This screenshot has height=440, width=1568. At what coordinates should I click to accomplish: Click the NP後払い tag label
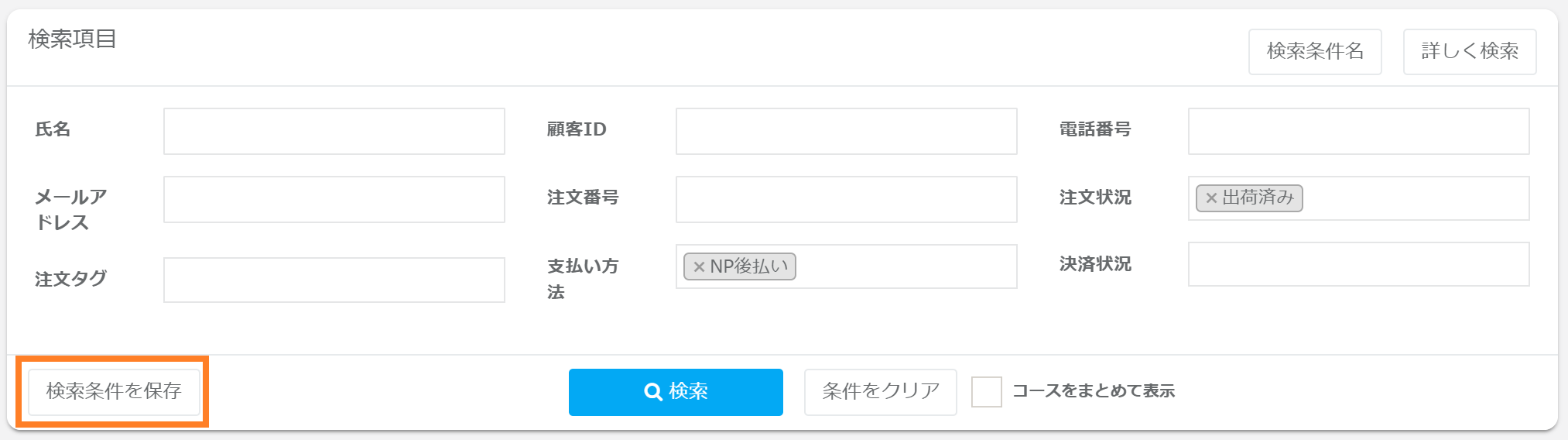pos(748,266)
